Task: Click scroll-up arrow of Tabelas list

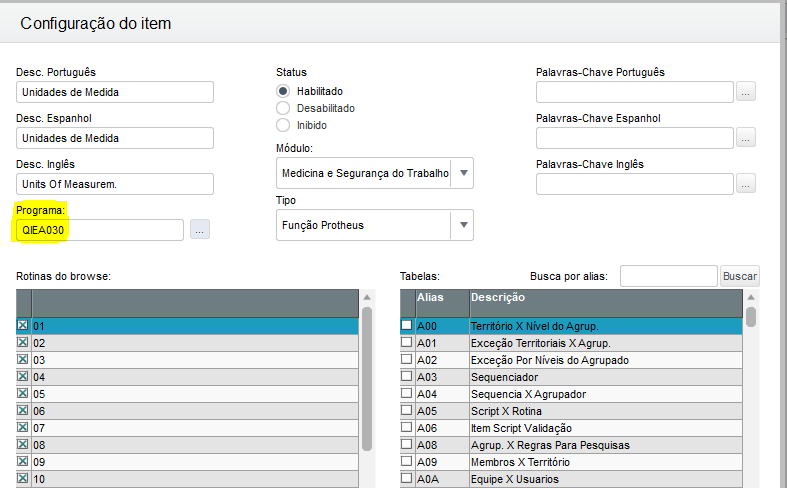Action: (x=751, y=297)
